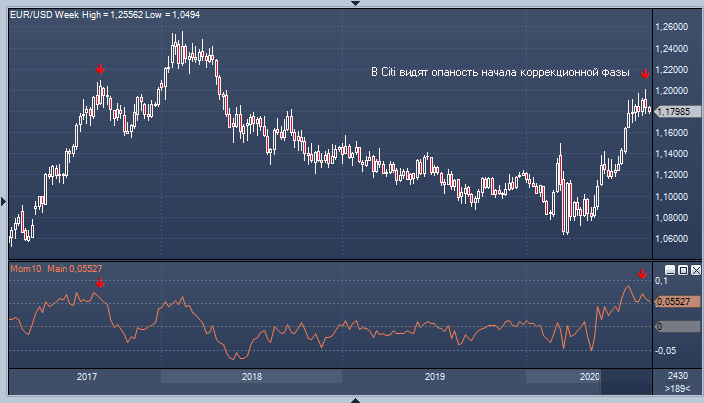Click red arrow marker above 2017 price peak

99,69
